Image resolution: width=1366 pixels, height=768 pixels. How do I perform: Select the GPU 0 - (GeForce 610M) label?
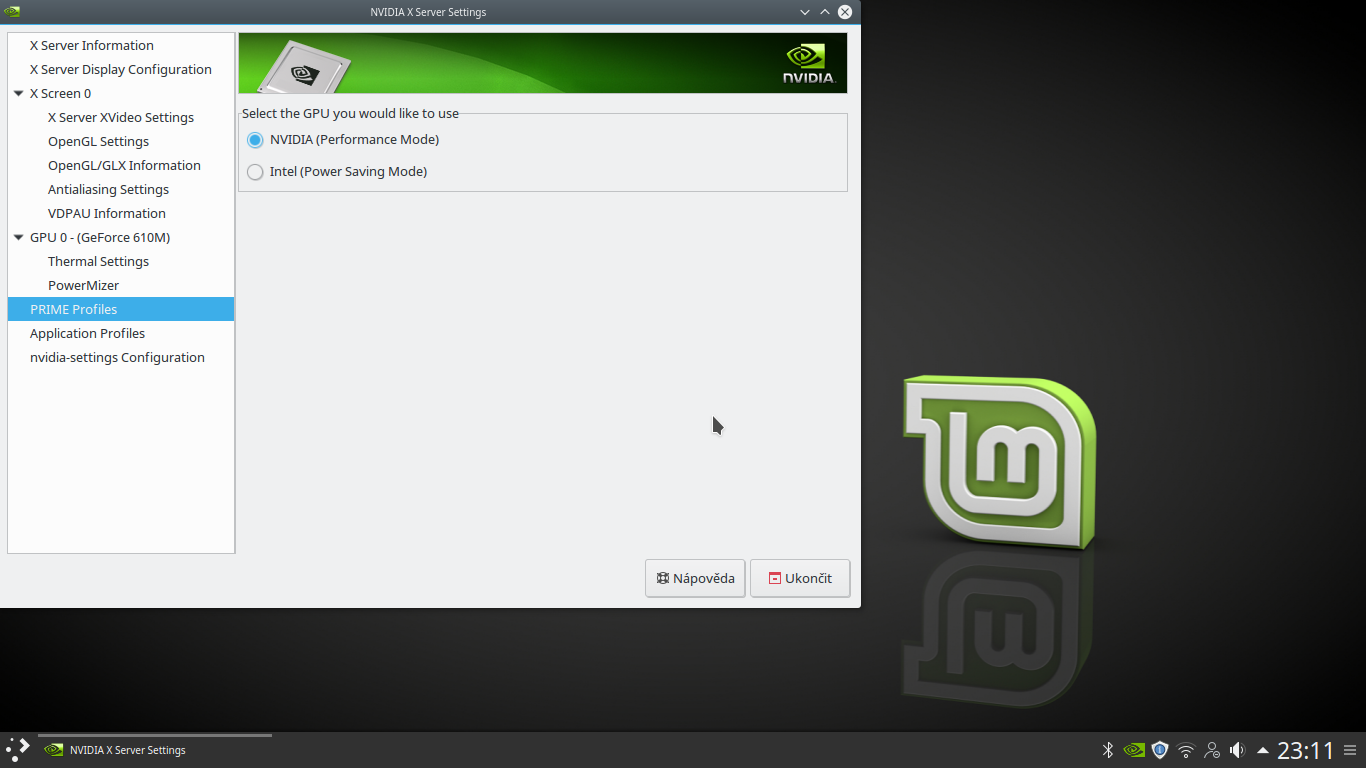[x=100, y=237]
